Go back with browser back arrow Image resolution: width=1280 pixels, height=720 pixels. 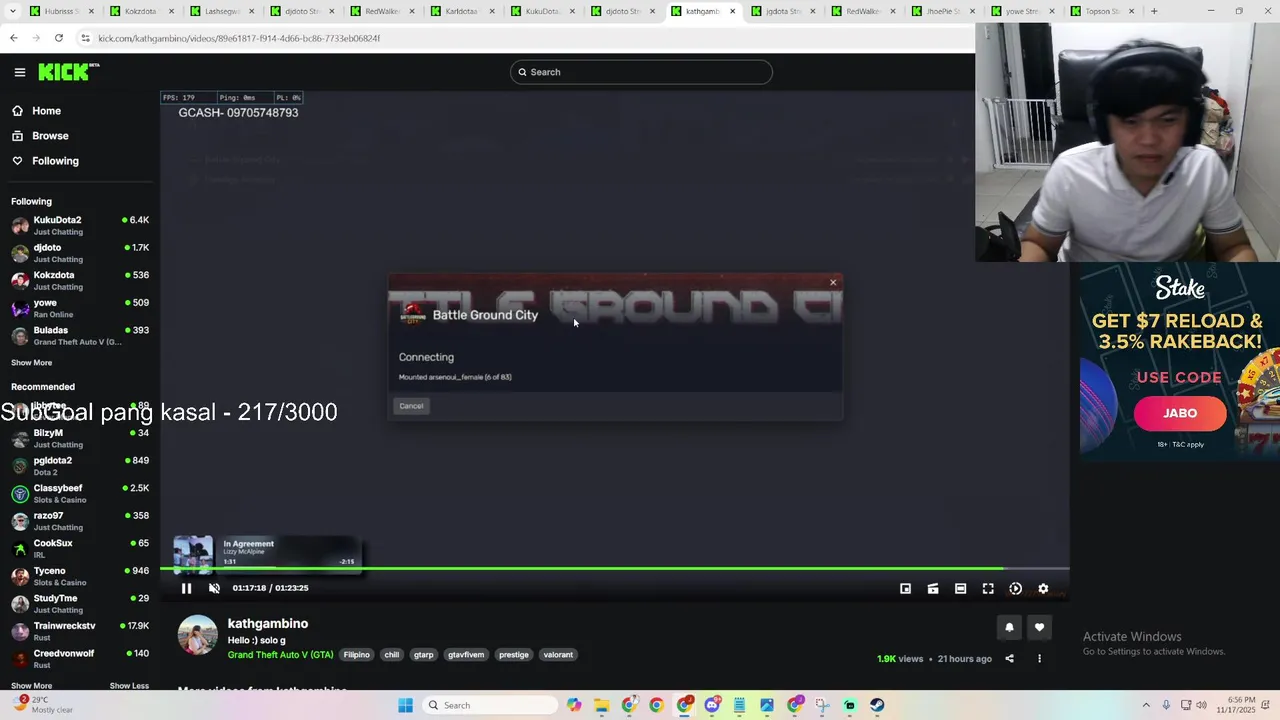pyautogui.click(x=14, y=38)
